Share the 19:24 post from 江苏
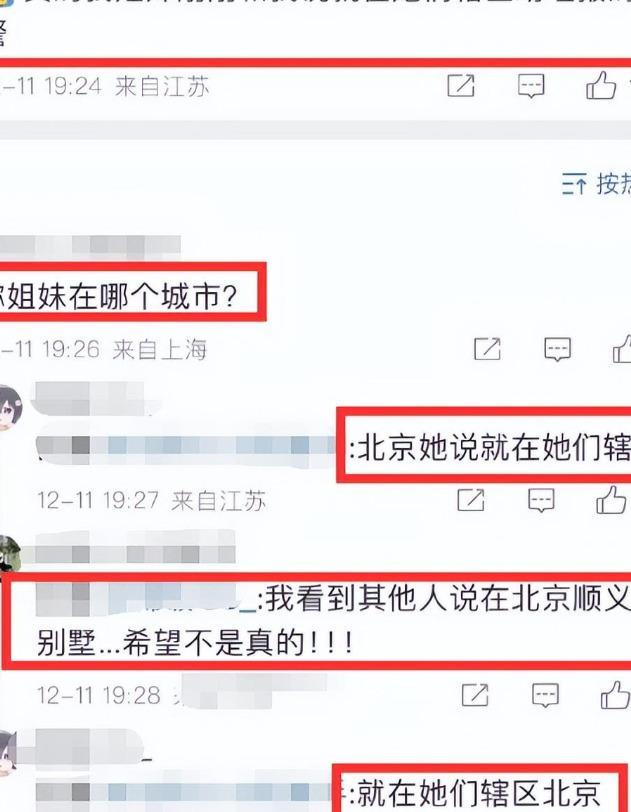Screen dimensions: 631x812 point(461,86)
